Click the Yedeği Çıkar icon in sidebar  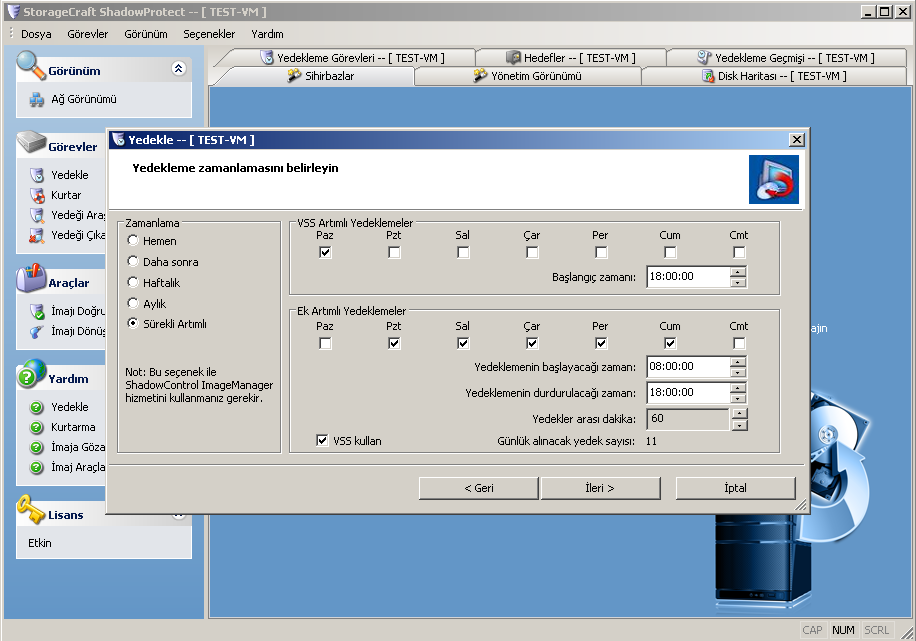pyautogui.click(x=37, y=235)
